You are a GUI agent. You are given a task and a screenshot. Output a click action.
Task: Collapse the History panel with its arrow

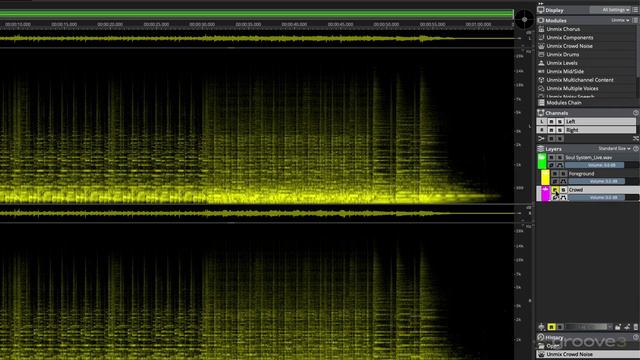636,337
